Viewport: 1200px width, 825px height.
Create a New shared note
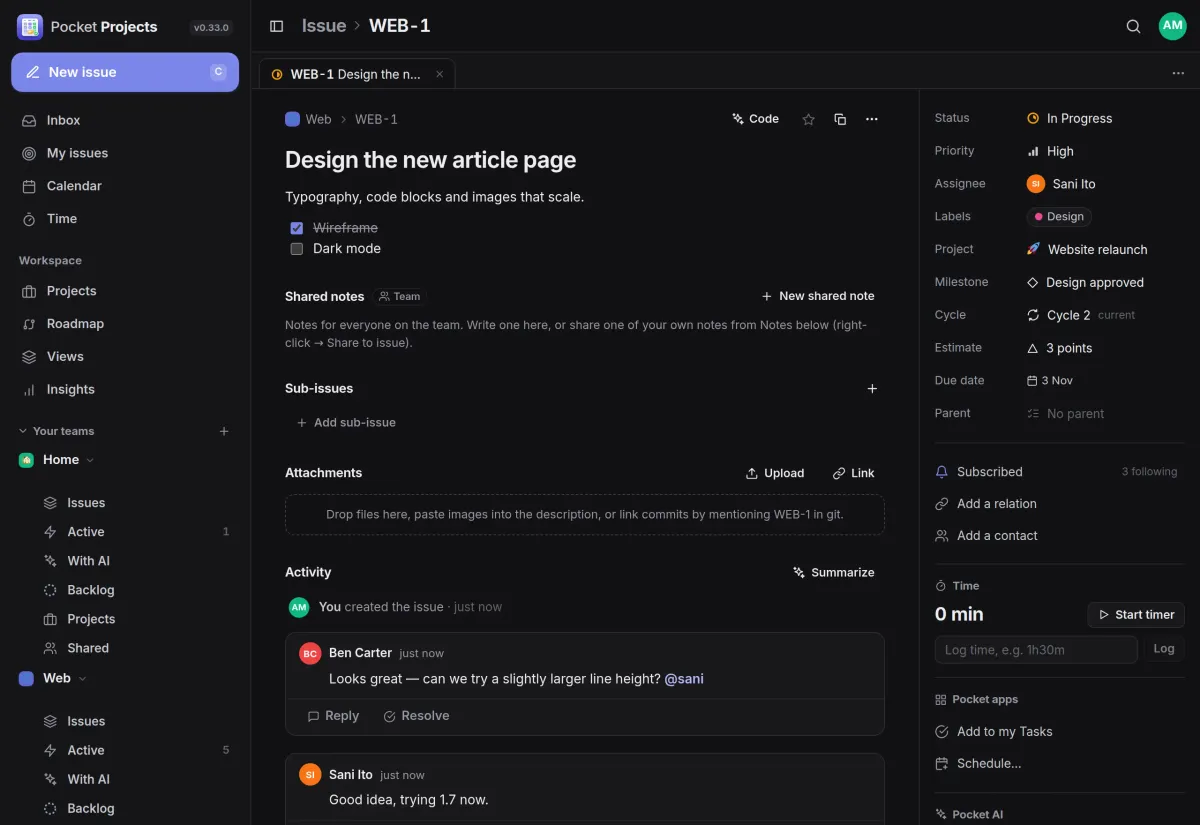[818, 296]
